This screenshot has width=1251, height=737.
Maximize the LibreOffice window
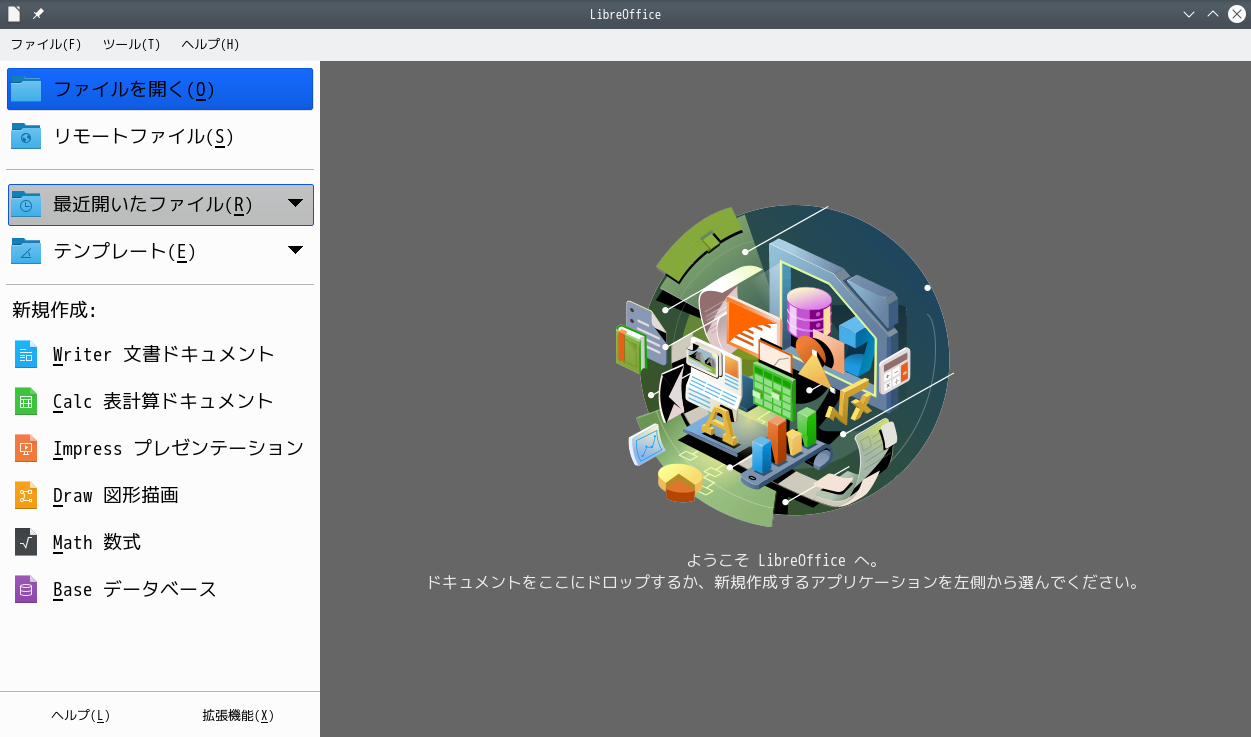coord(1213,14)
